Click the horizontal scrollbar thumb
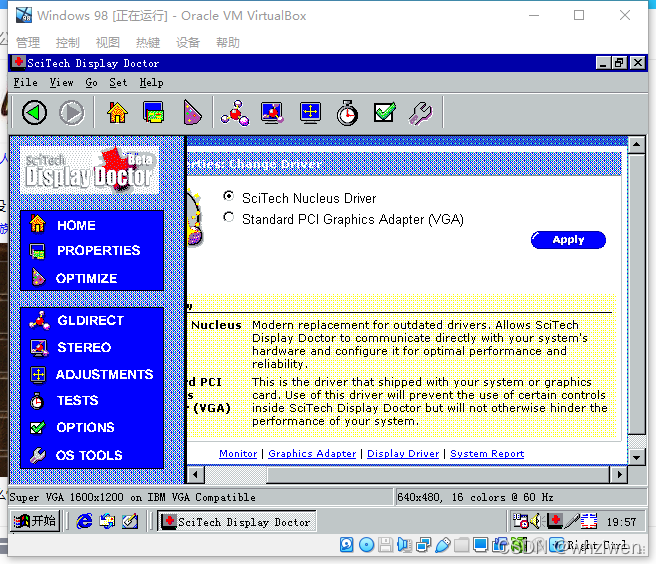 pyautogui.click(x=438, y=475)
